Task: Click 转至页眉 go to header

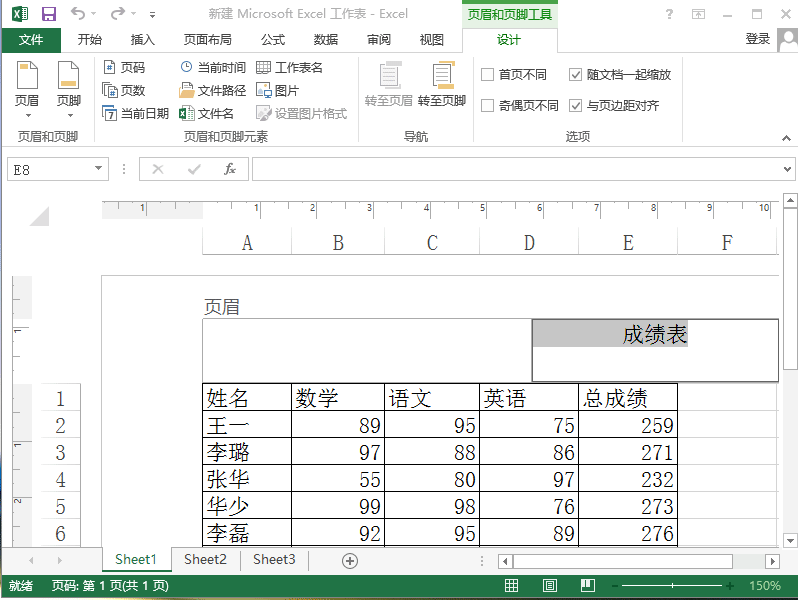Action: tap(389, 84)
